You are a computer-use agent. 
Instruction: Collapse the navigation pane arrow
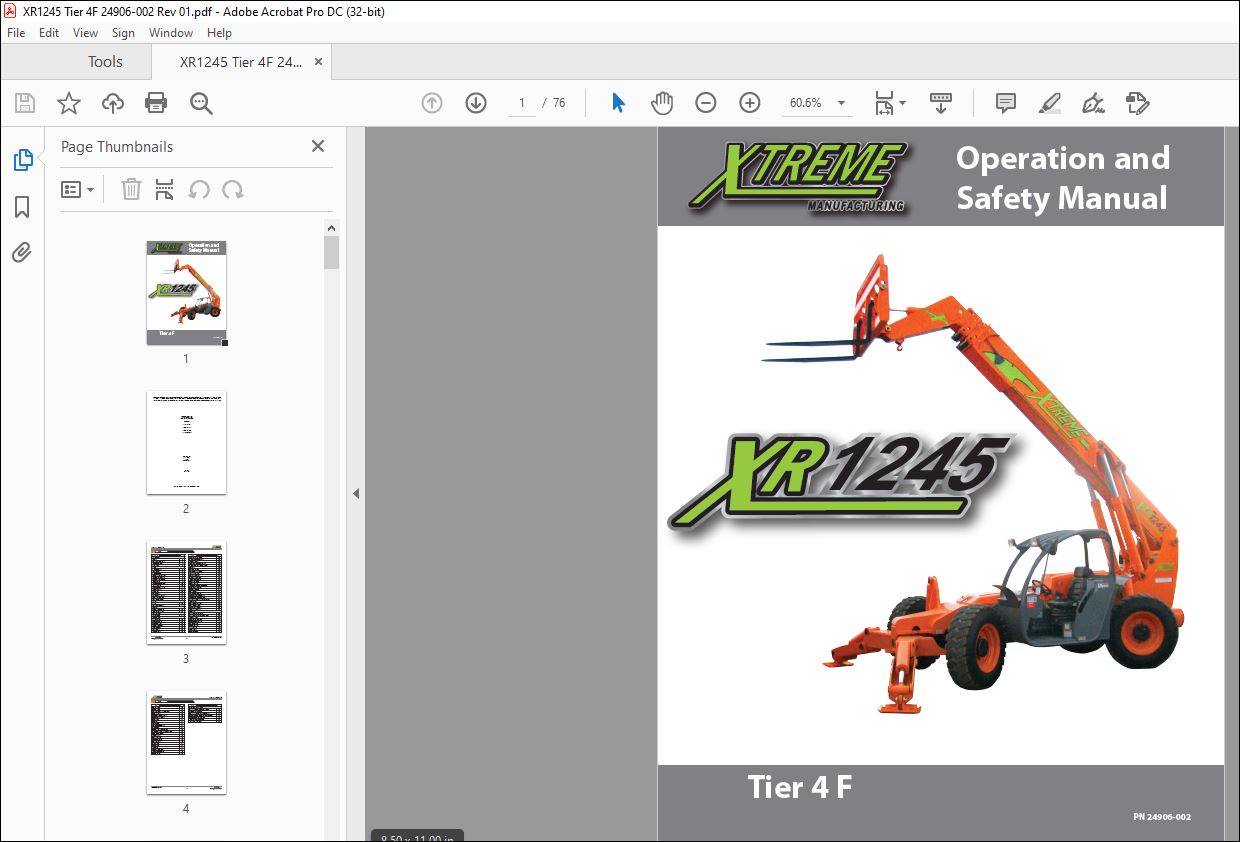(355, 493)
